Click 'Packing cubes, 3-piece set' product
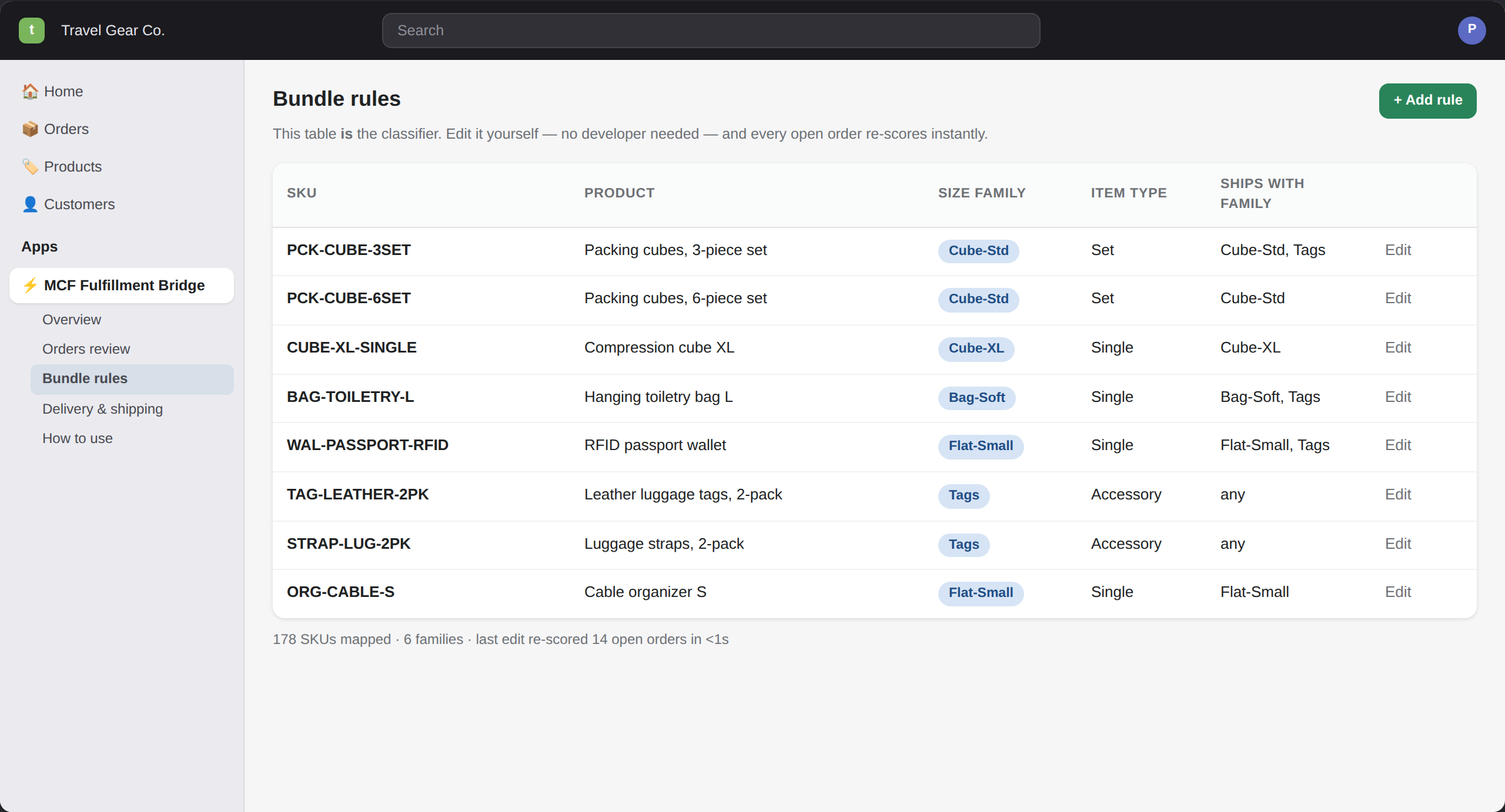 click(675, 250)
